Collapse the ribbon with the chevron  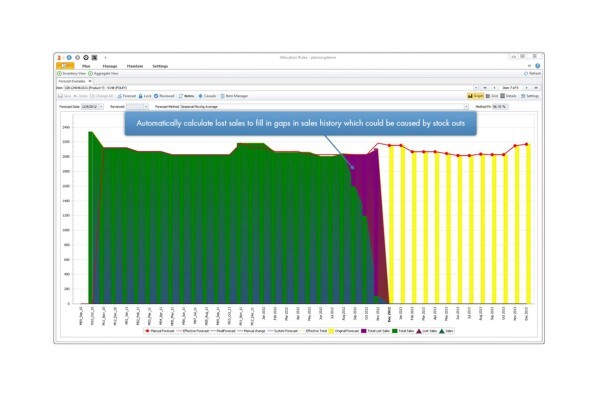(x=529, y=66)
